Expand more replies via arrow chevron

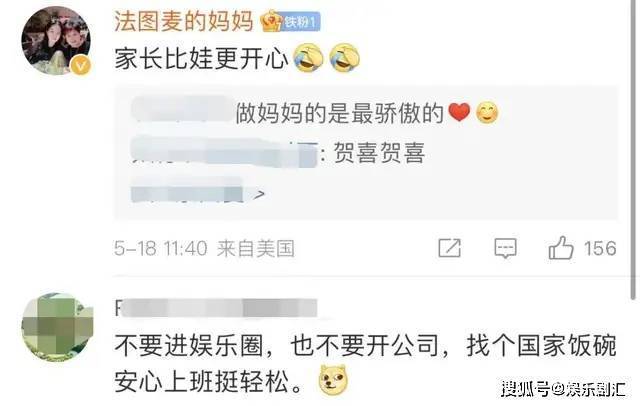tap(259, 194)
